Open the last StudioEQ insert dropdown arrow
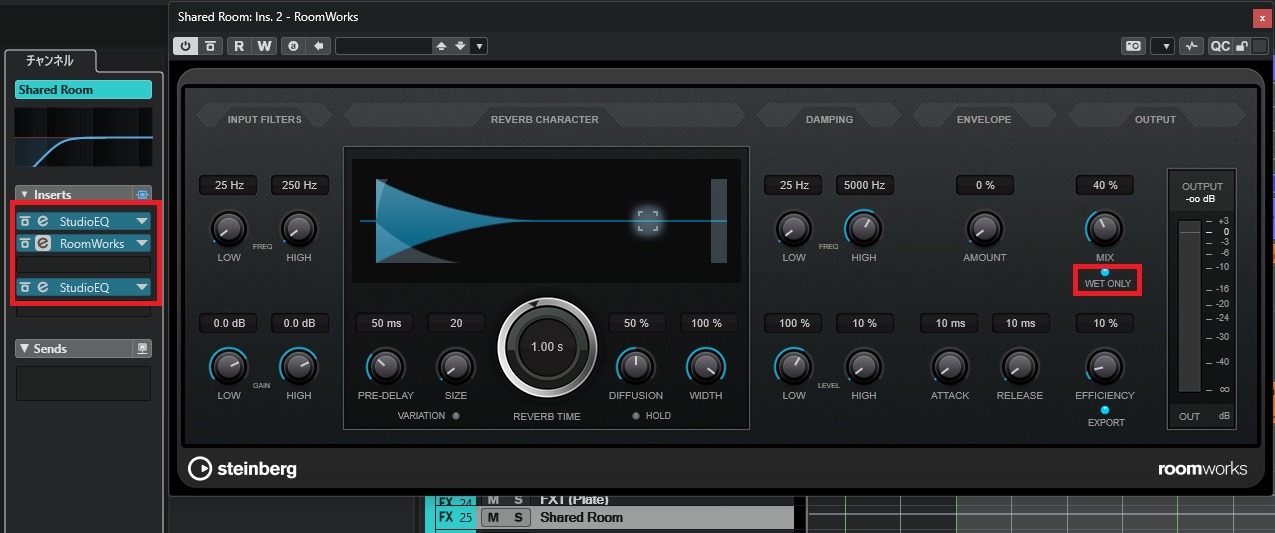This screenshot has height=533, width=1275. click(142, 288)
